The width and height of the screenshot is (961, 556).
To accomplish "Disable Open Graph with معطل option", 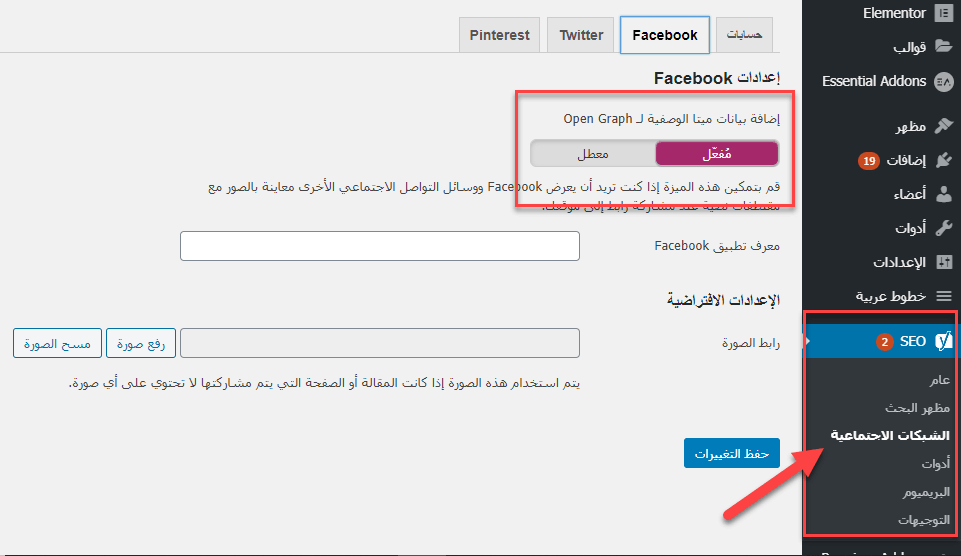I will point(593,154).
